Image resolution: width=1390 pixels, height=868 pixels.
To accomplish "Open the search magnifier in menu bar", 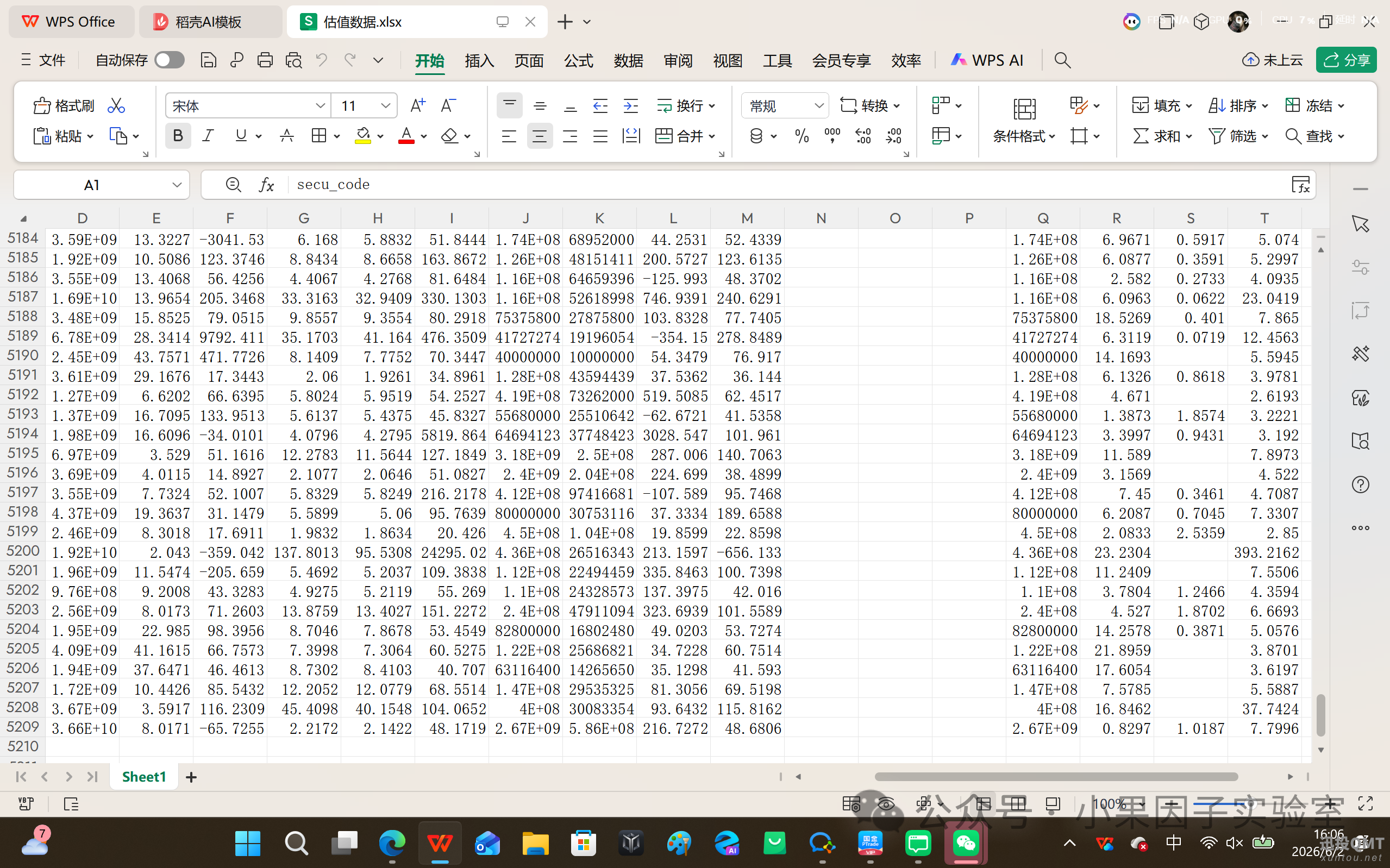I will click(1062, 60).
